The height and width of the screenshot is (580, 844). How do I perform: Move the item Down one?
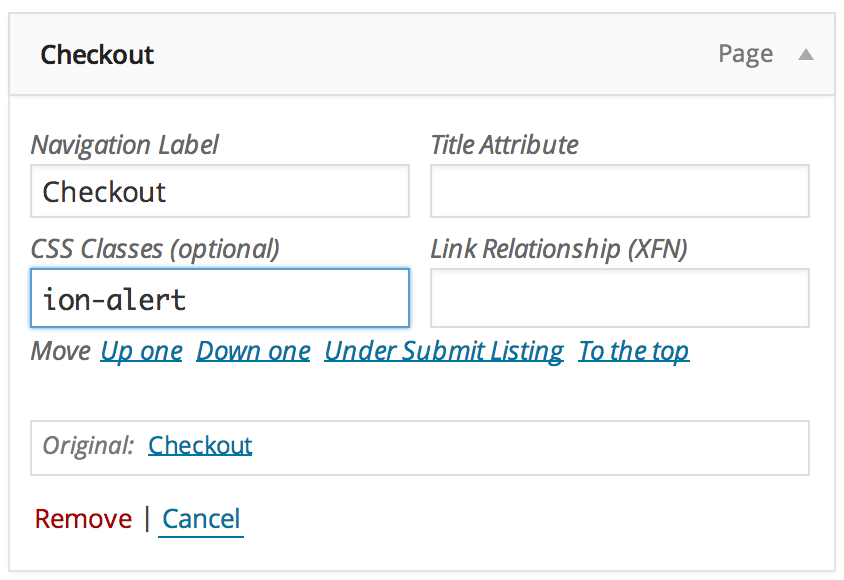253,351
